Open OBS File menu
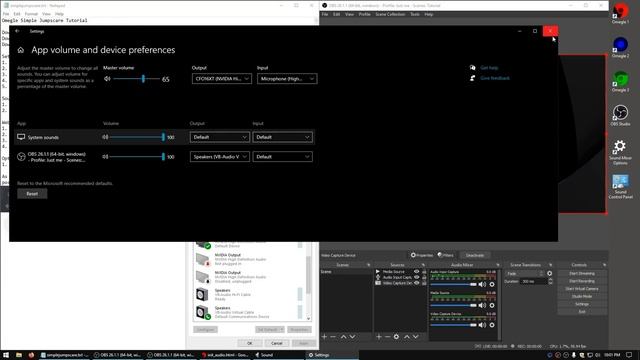The image size is (640, 360). point(325,14)
